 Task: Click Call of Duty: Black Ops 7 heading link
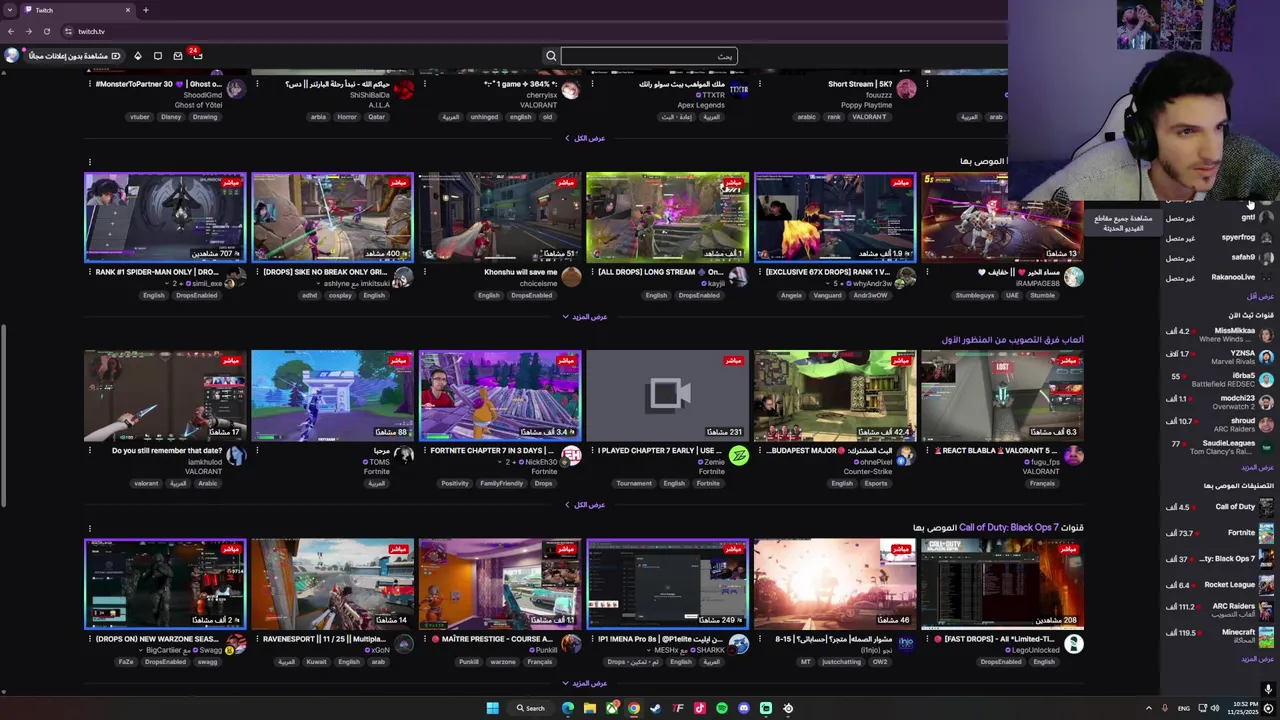pos(1008,528)
